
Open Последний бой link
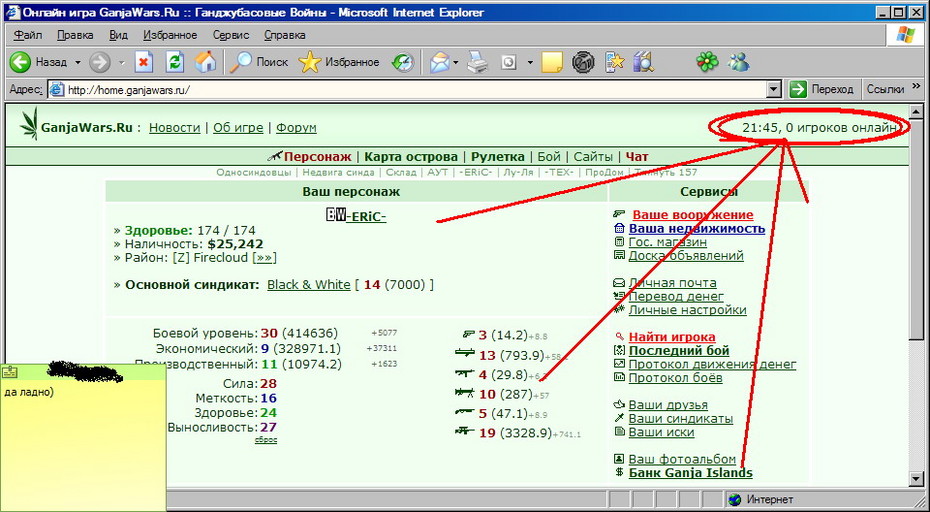[x=679, y=351]
